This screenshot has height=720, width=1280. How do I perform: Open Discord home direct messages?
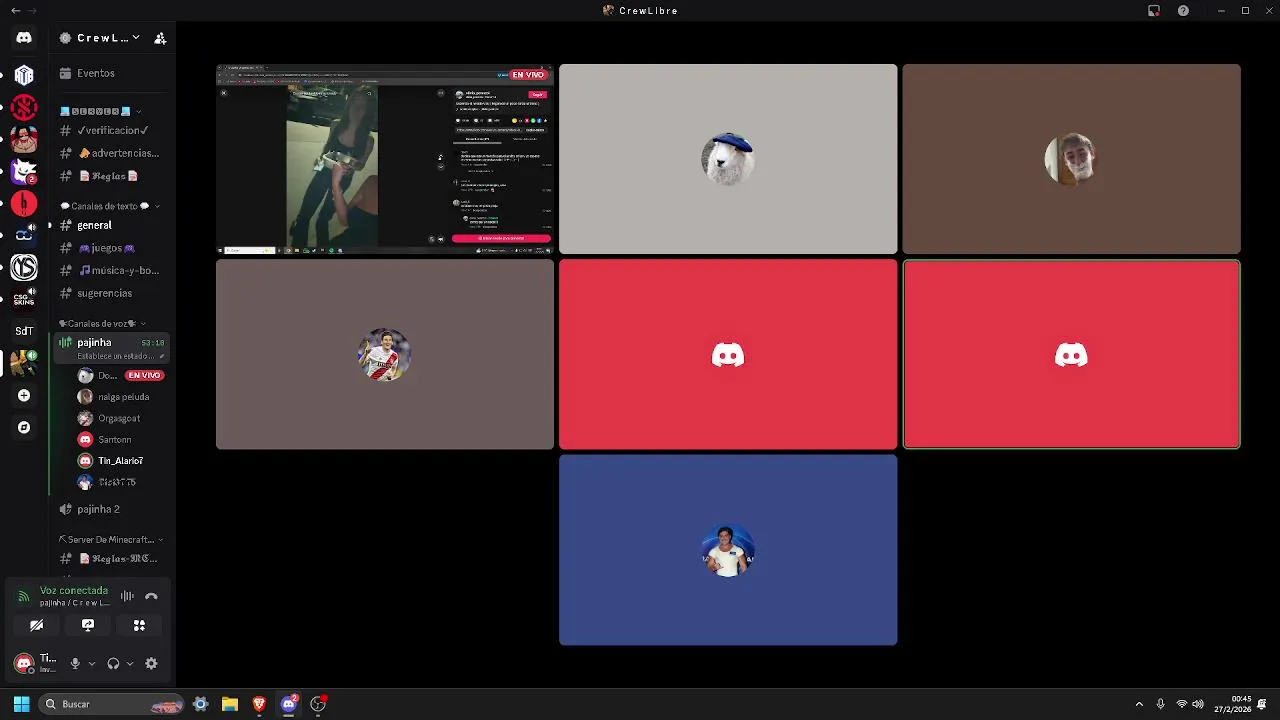point(24,38)
